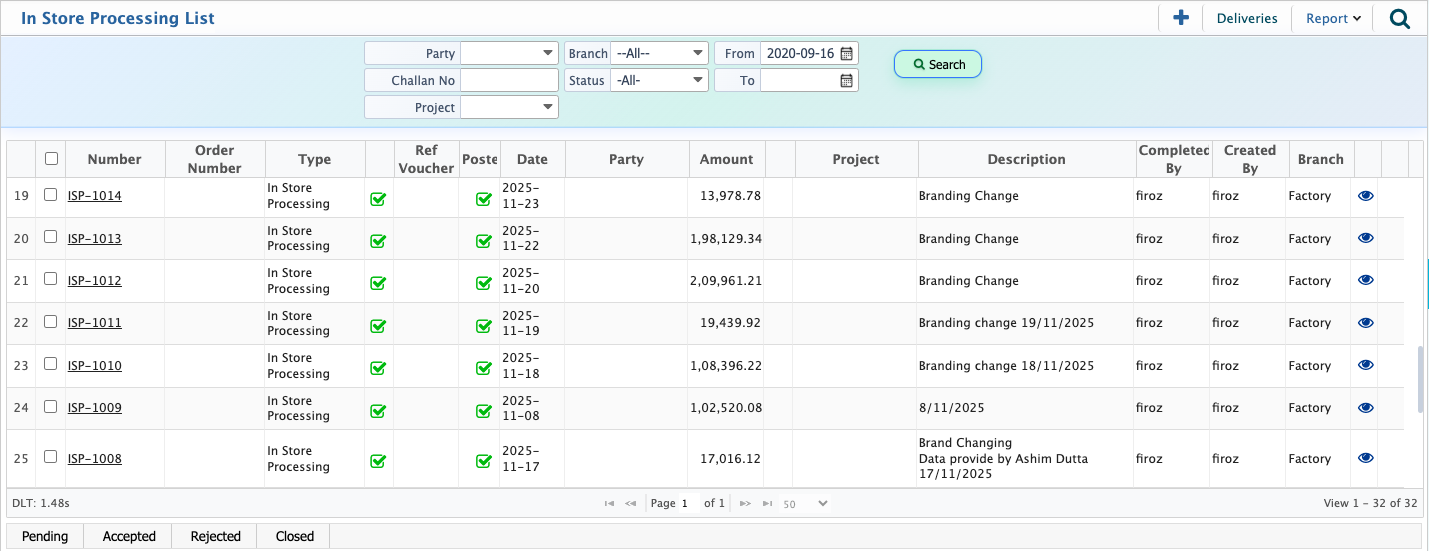
Task: Click posted check icon in ISP-1013 row
Action: (x=484, y=240)
